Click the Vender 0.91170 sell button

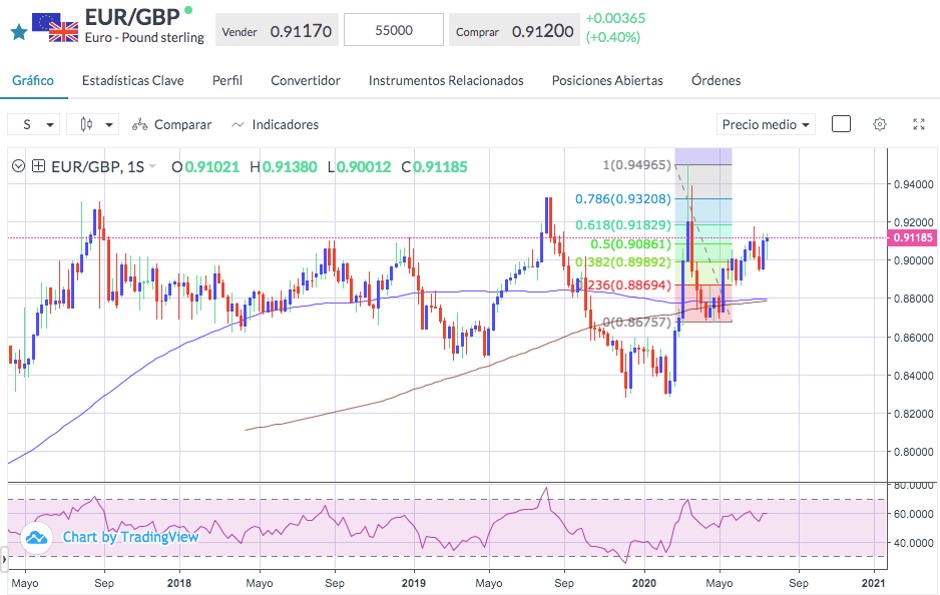(277, 31)
